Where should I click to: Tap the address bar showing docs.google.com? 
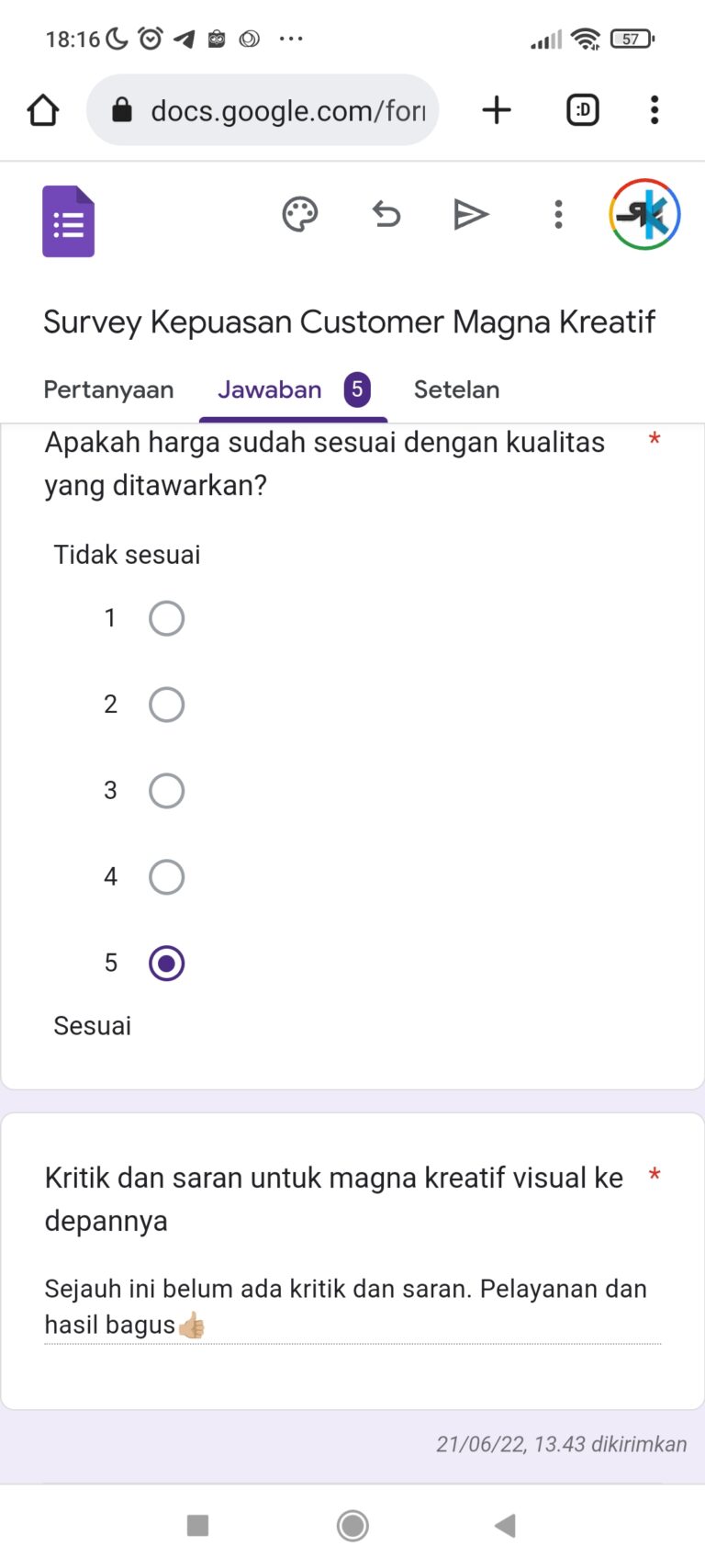tap(275, 109)
